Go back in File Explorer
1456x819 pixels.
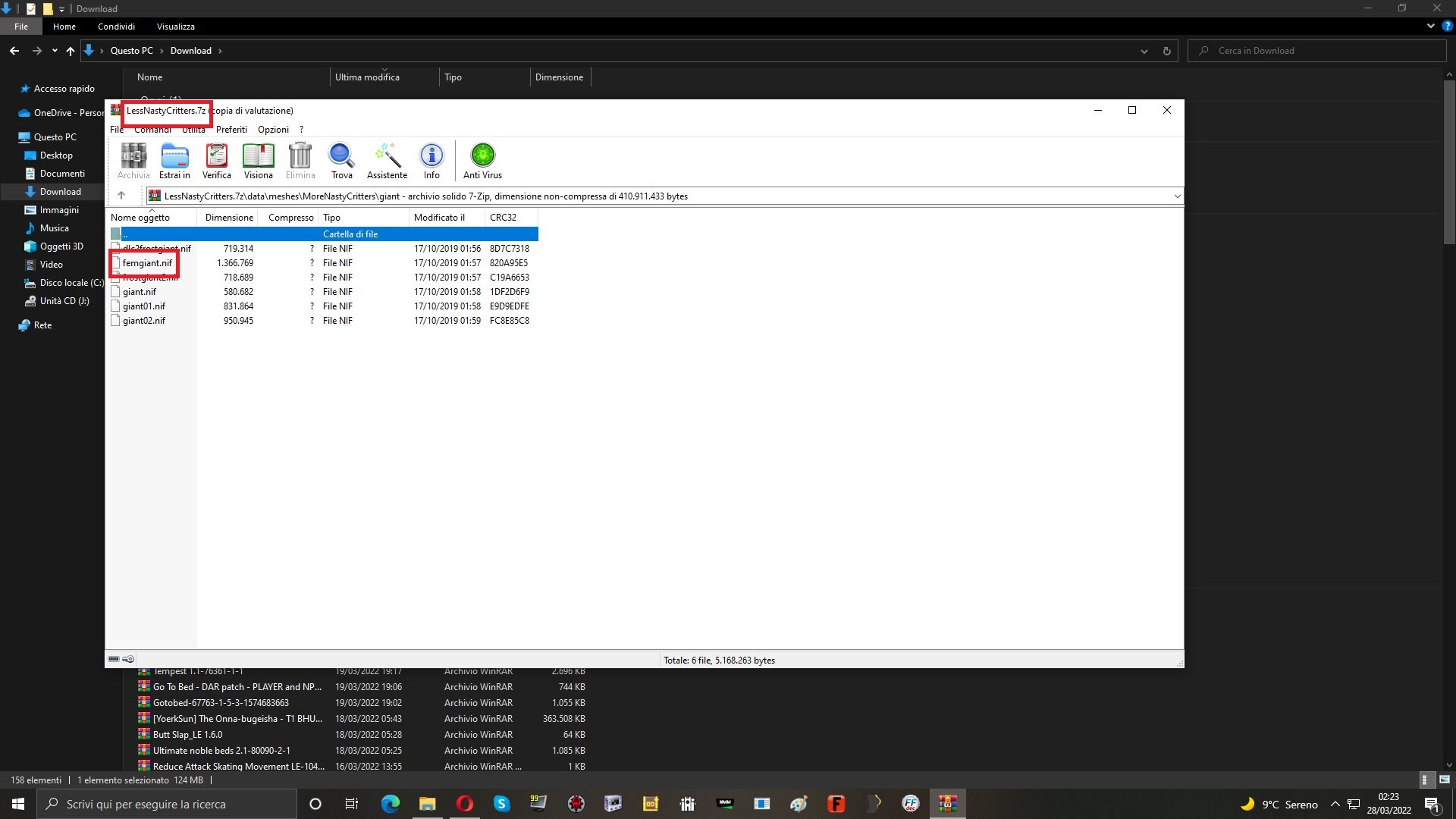tap(14, 51)
